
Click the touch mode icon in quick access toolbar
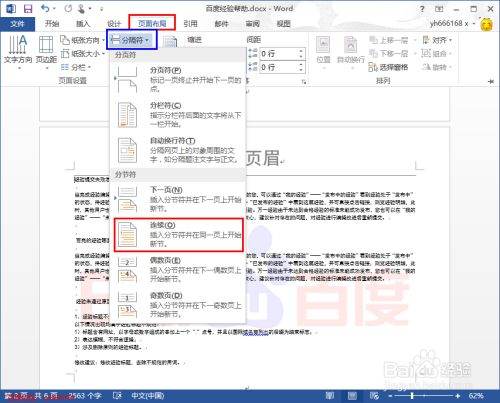81,9
